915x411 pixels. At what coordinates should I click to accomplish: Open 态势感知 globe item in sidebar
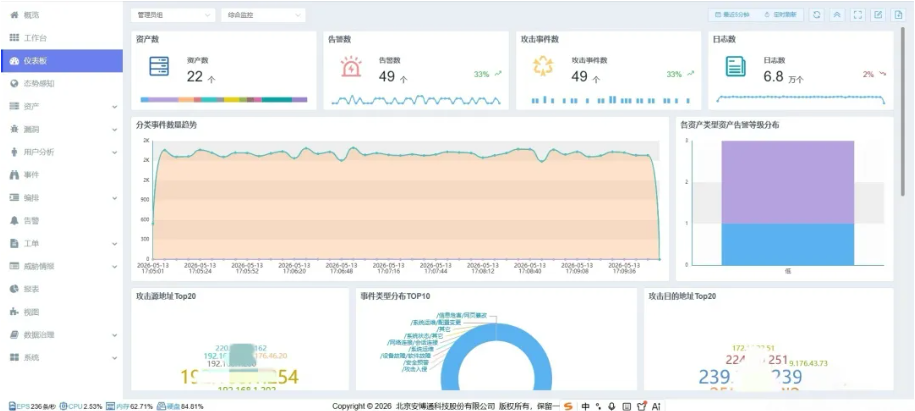pyautogui.click(x=61, y=83)
